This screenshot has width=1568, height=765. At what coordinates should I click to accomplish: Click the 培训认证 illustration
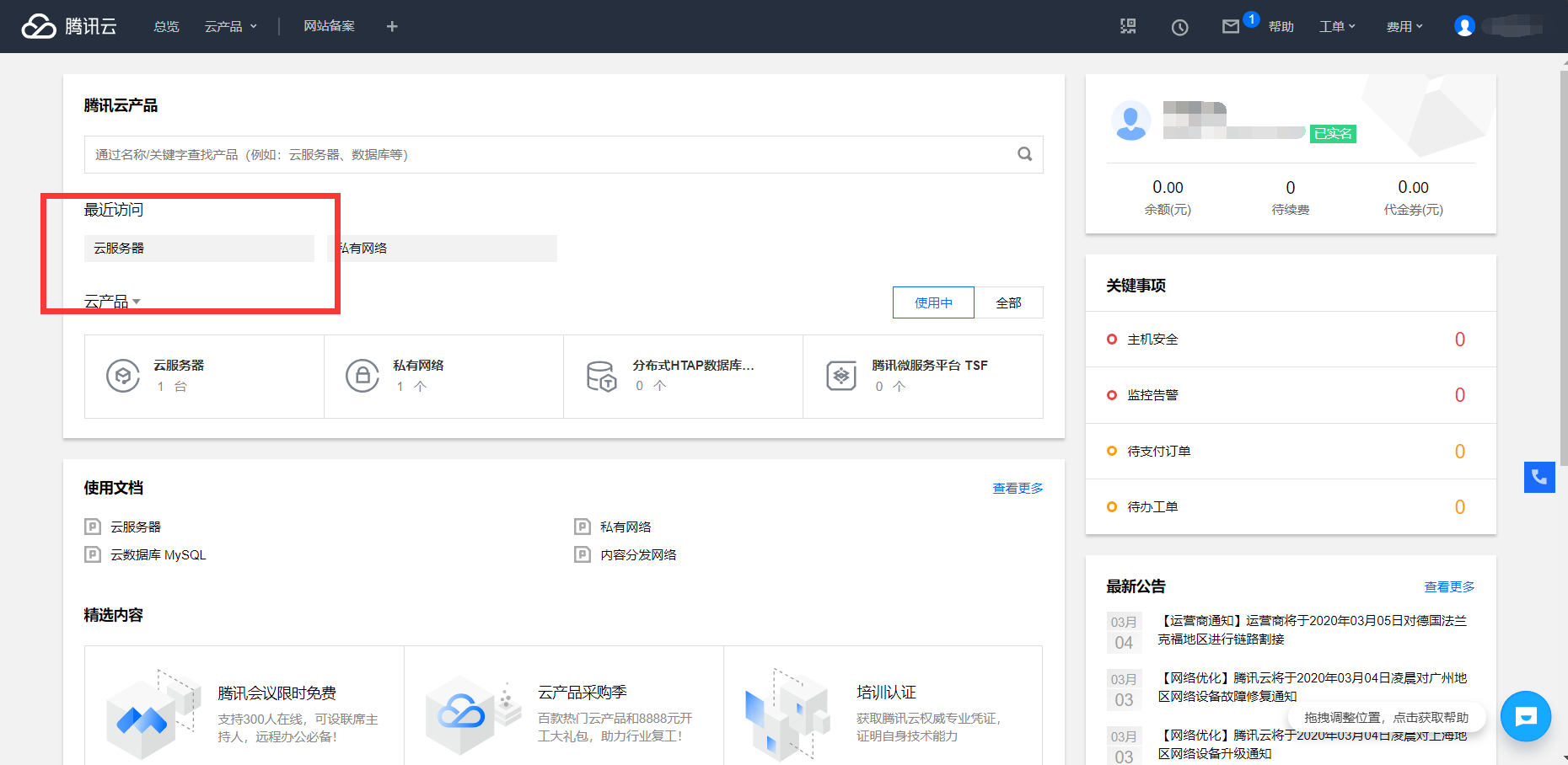(x=787, y=713)
